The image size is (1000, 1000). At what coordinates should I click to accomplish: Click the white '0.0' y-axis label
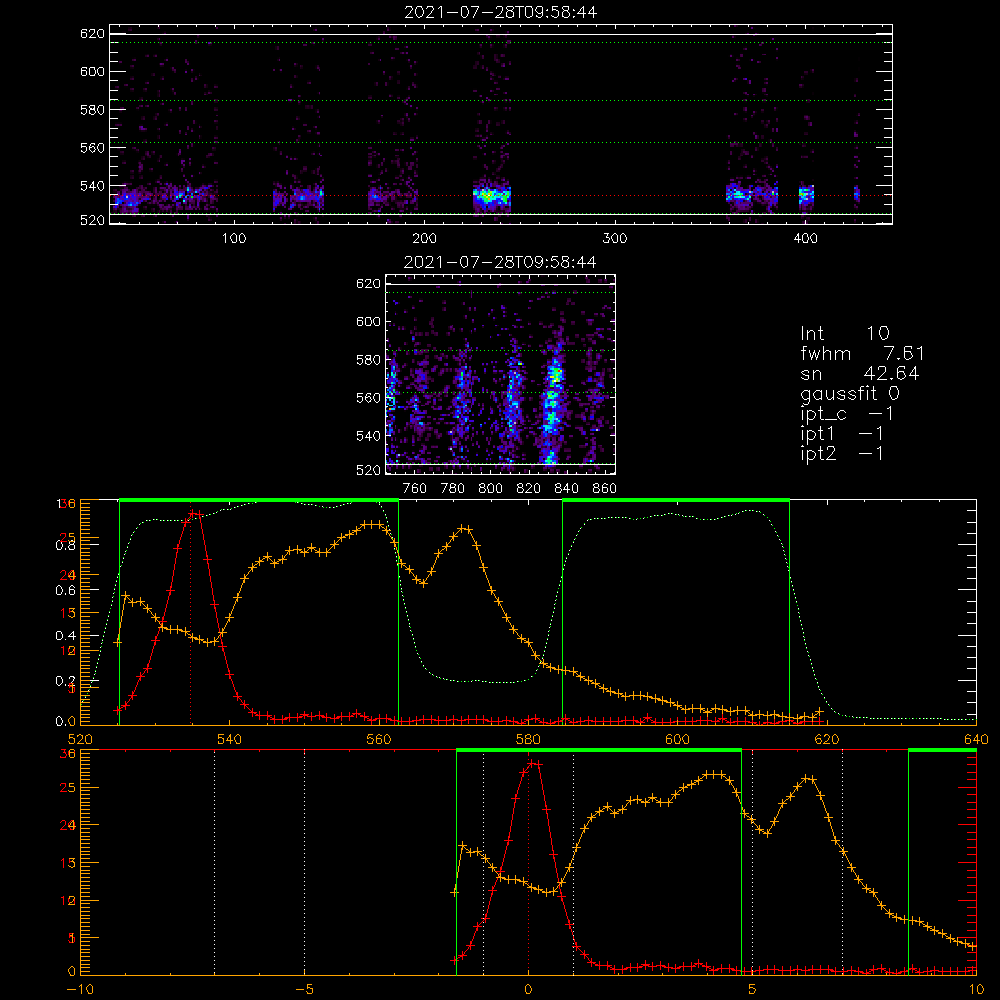pyautogui.click(x=67, y=721)
